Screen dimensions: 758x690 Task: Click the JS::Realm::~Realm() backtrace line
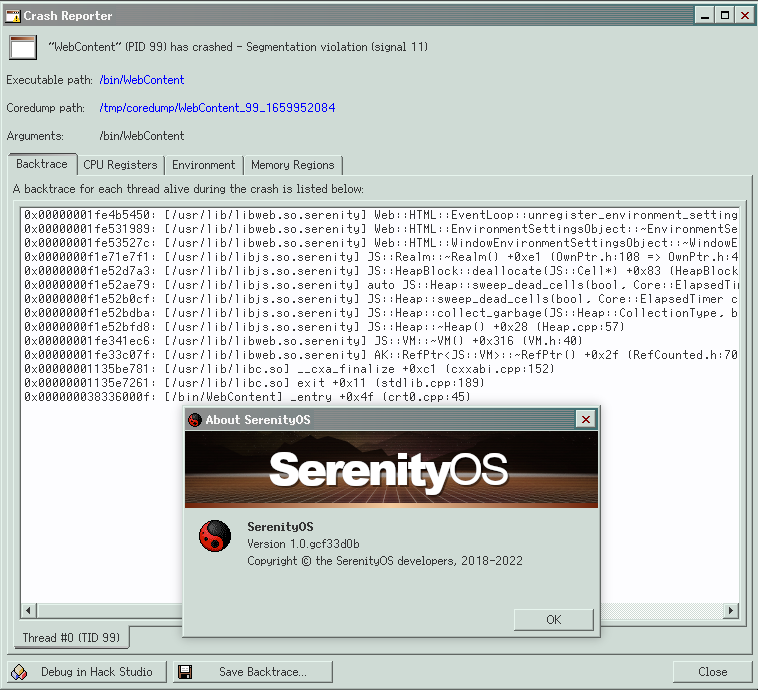381,257
